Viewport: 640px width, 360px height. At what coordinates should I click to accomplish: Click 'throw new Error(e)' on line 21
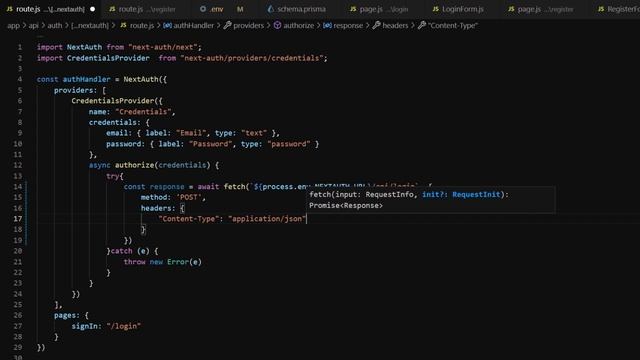tap(162, 262)
